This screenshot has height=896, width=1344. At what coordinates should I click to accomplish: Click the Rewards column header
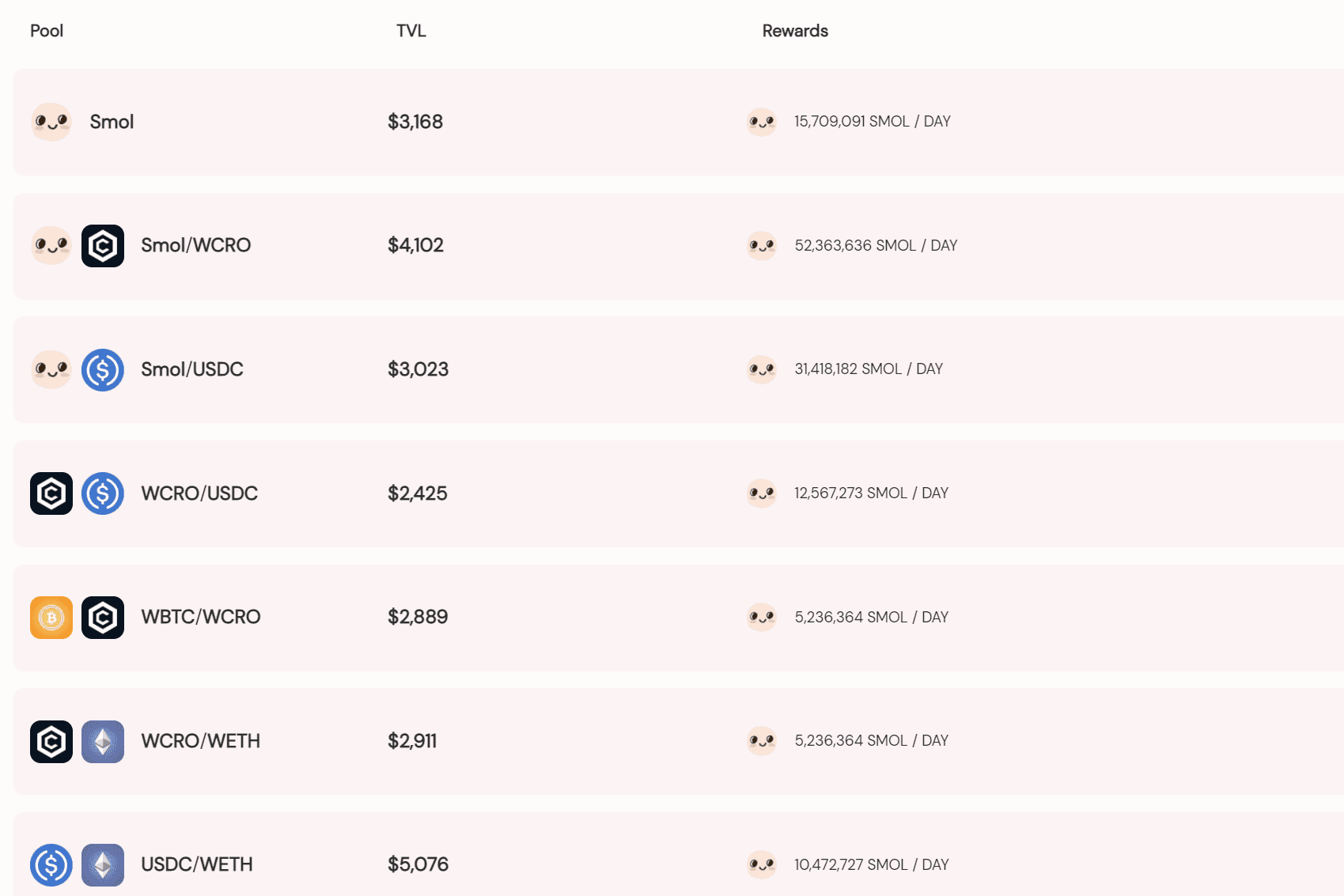point(795,31)
